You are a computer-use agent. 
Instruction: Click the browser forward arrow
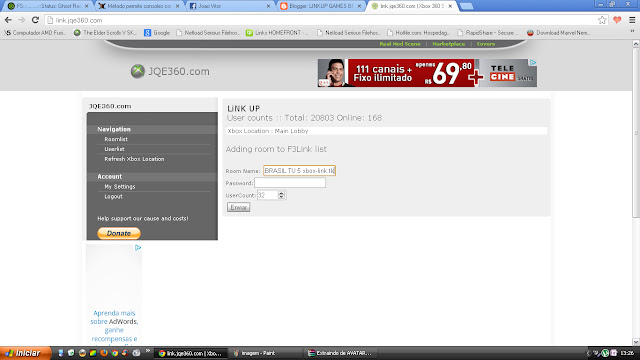click(22, 20)
